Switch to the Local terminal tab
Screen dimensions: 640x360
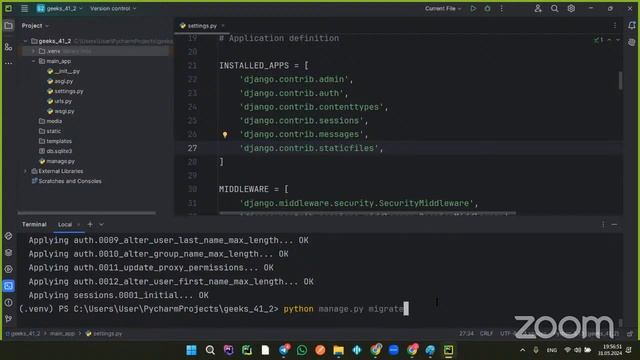[65, 224]
